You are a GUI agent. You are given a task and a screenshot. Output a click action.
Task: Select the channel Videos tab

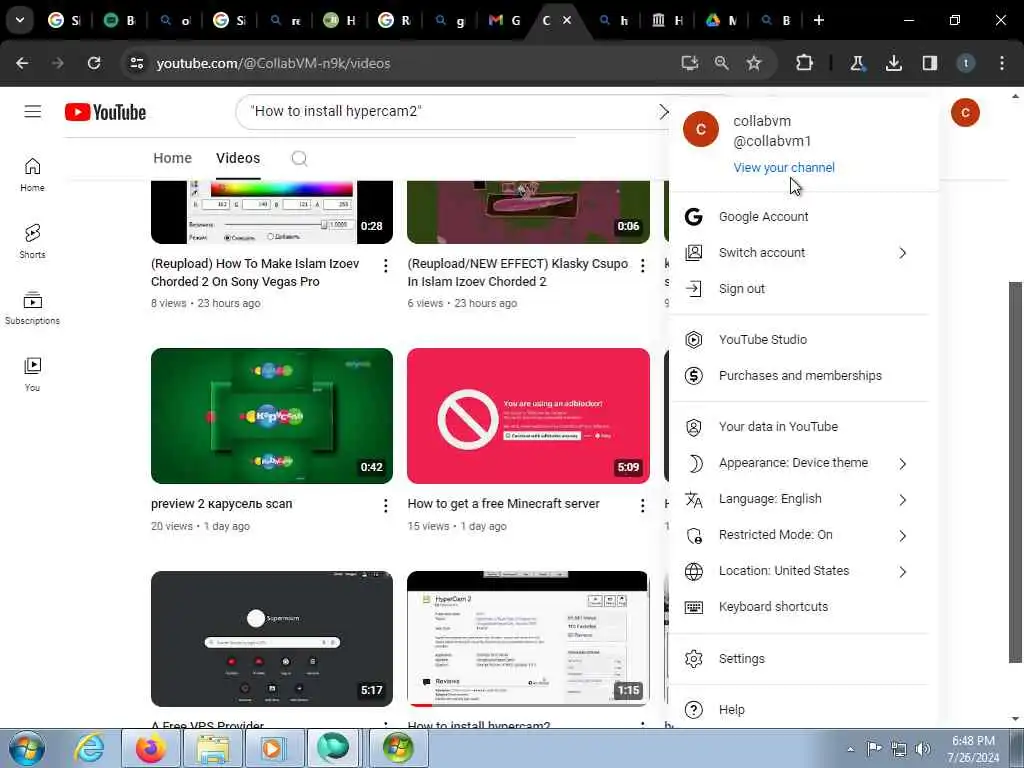238,158
